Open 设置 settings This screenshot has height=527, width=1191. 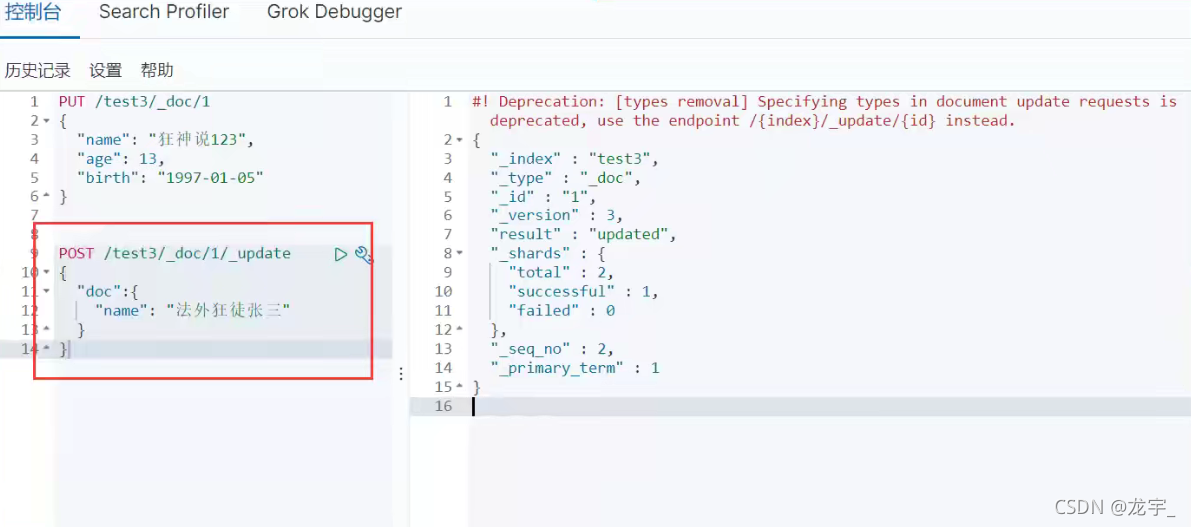pos(106,71)
